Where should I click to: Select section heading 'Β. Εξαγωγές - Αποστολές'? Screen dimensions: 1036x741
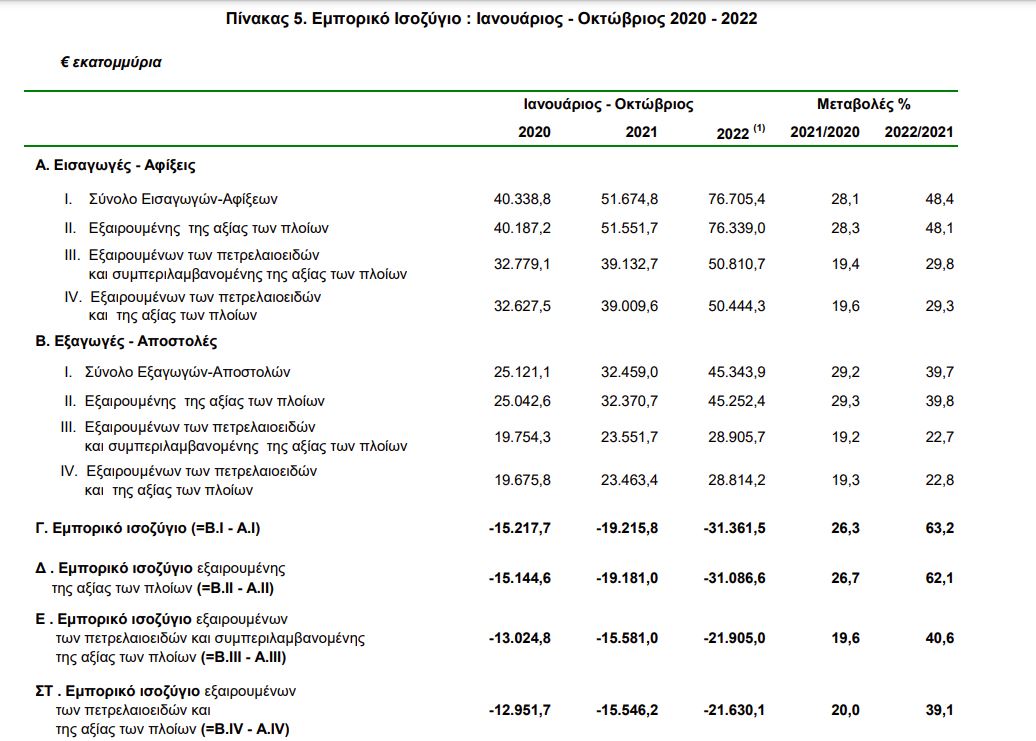126,341
